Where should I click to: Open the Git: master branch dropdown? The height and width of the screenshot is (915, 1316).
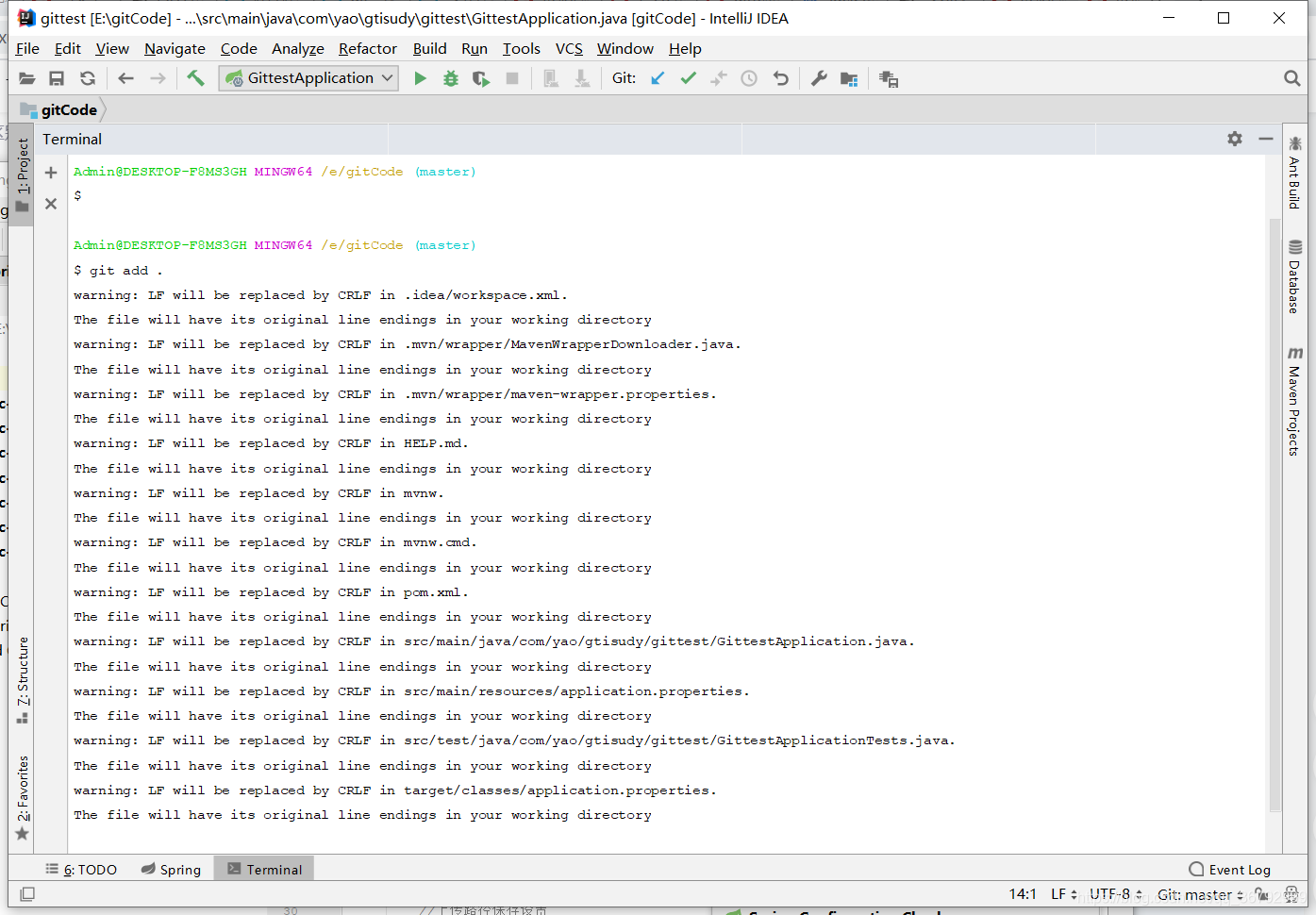pyautogui.click(x=1200, y=894)
